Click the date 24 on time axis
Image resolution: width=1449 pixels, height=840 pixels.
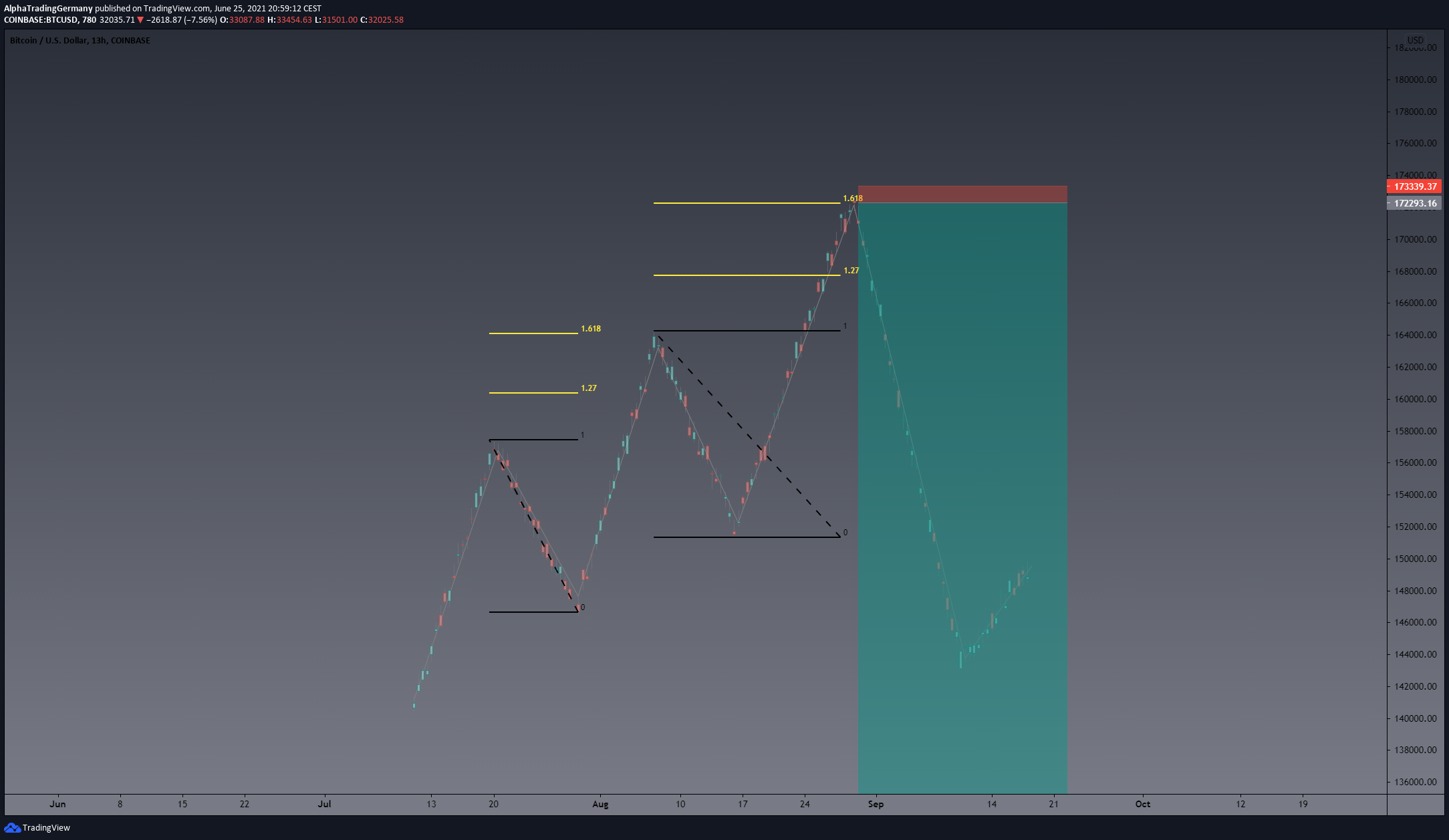point(805,804)
